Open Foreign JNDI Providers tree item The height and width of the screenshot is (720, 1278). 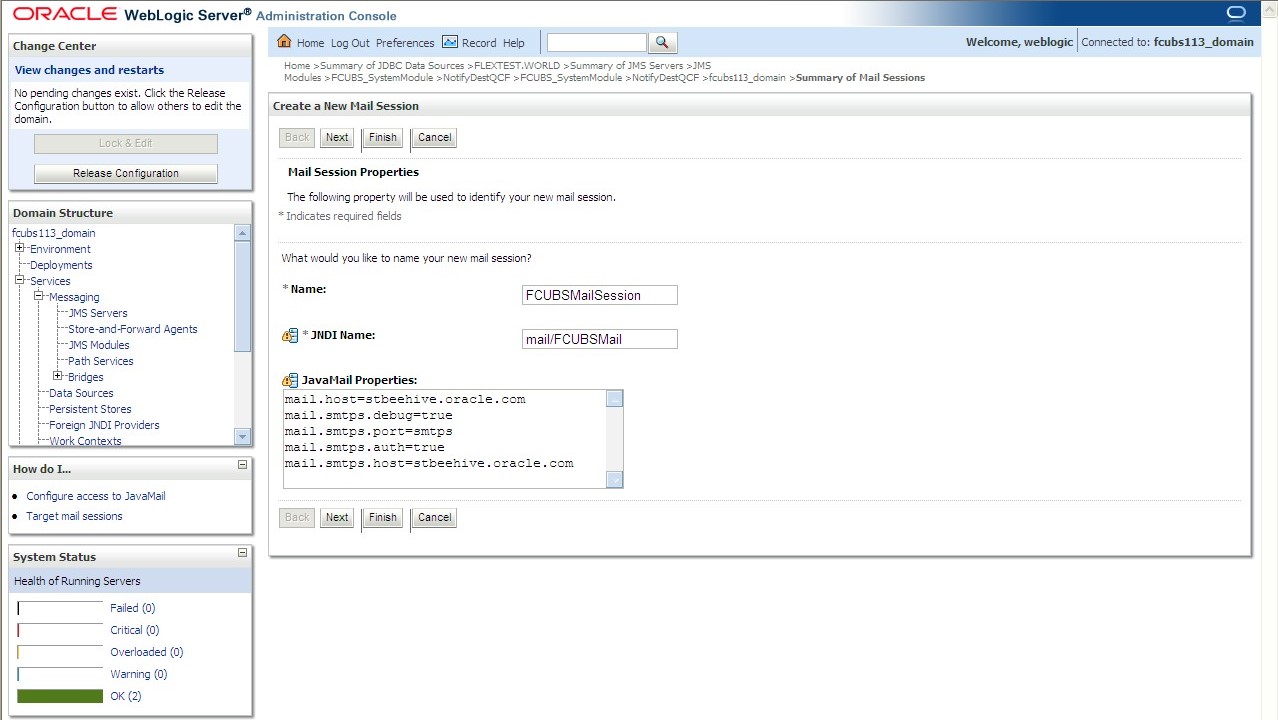(104, 425)
